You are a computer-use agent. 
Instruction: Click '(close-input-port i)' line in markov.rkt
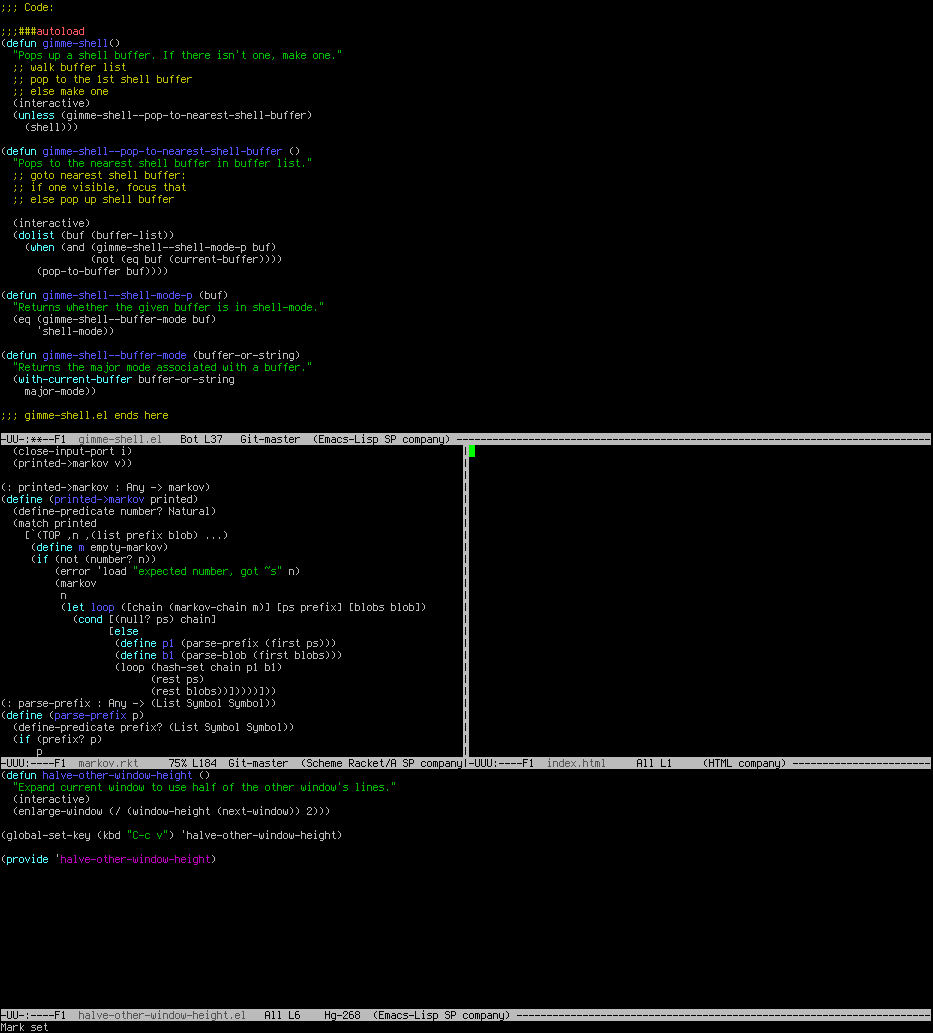pyautogui.click(x=72, y=451)
